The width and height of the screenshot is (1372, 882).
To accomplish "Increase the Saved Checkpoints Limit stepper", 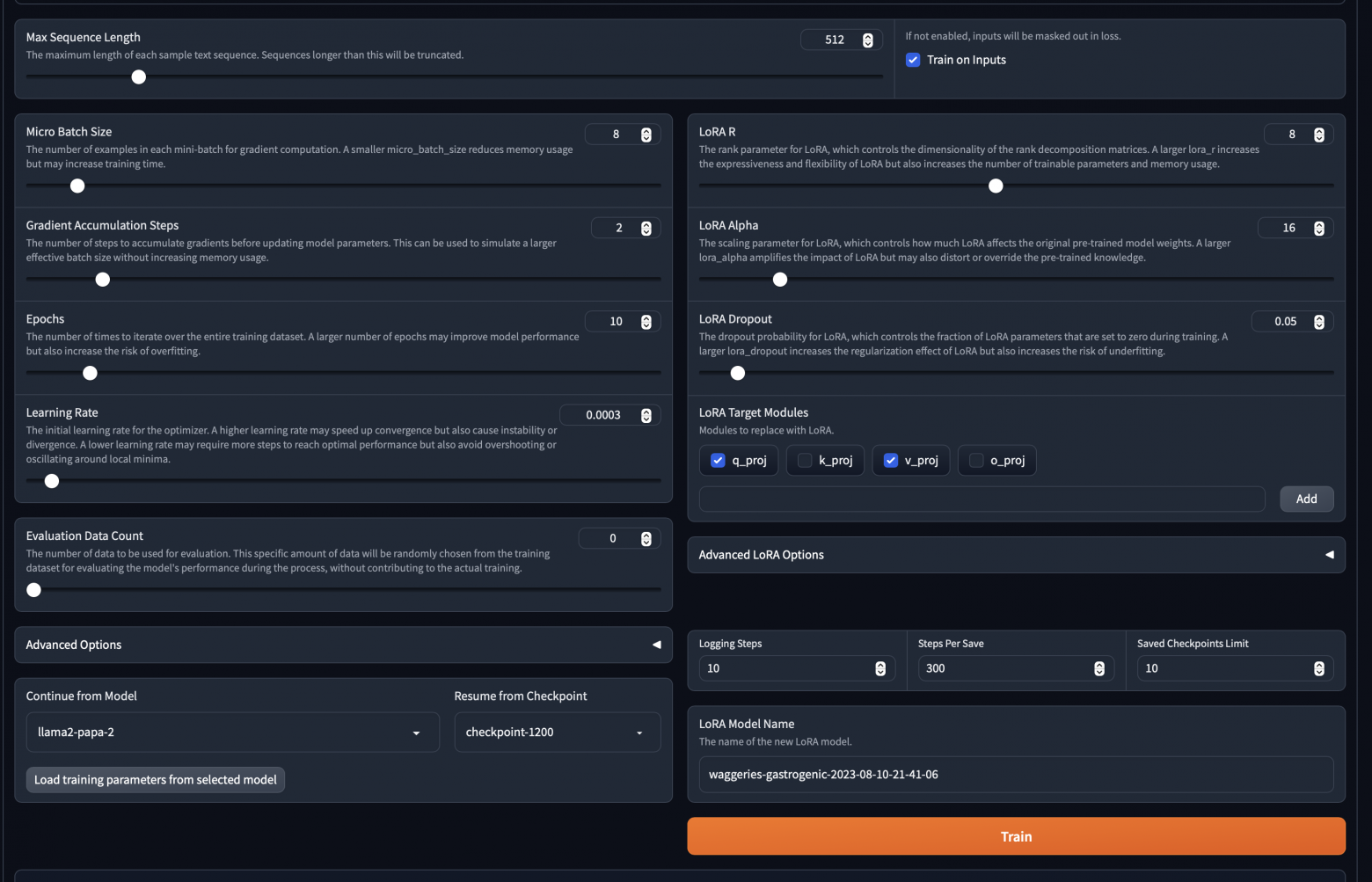I will click(1319, 664).
